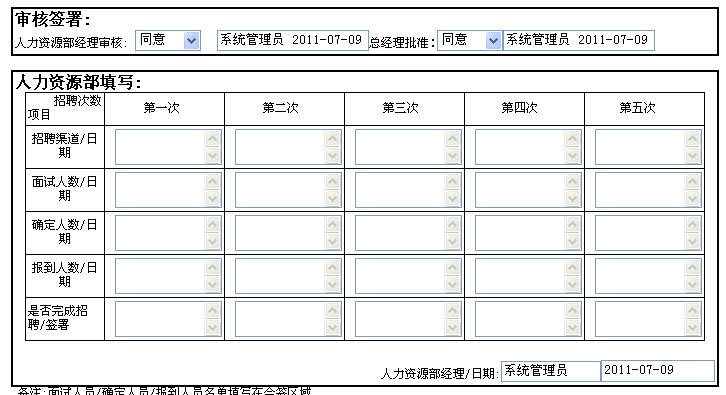Click scroll-down arrow in 确定人数/日期 第四次 box
Screen dimensions: 726x395
(572, 242)
